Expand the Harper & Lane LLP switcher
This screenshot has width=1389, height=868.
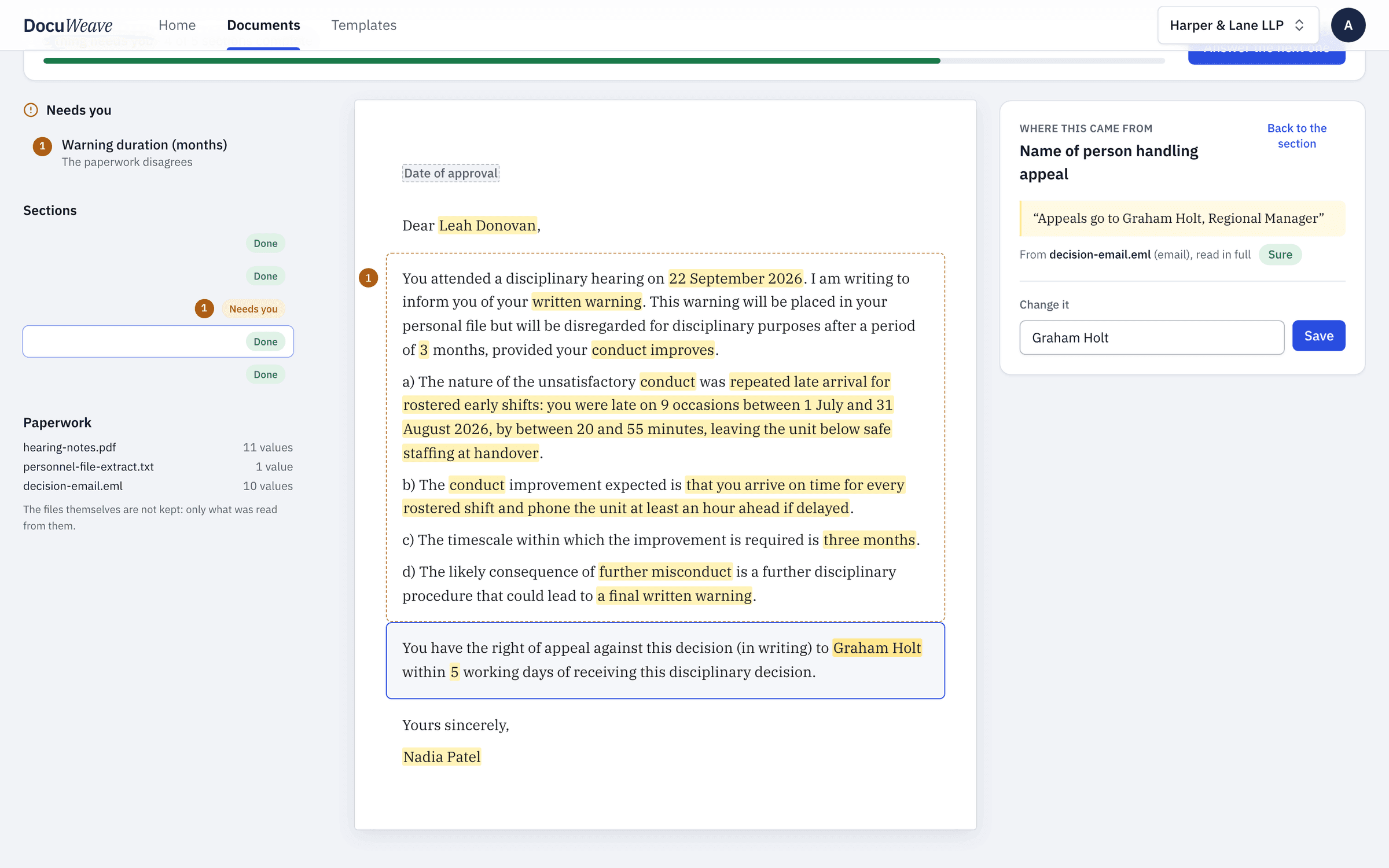[1238, 25]
